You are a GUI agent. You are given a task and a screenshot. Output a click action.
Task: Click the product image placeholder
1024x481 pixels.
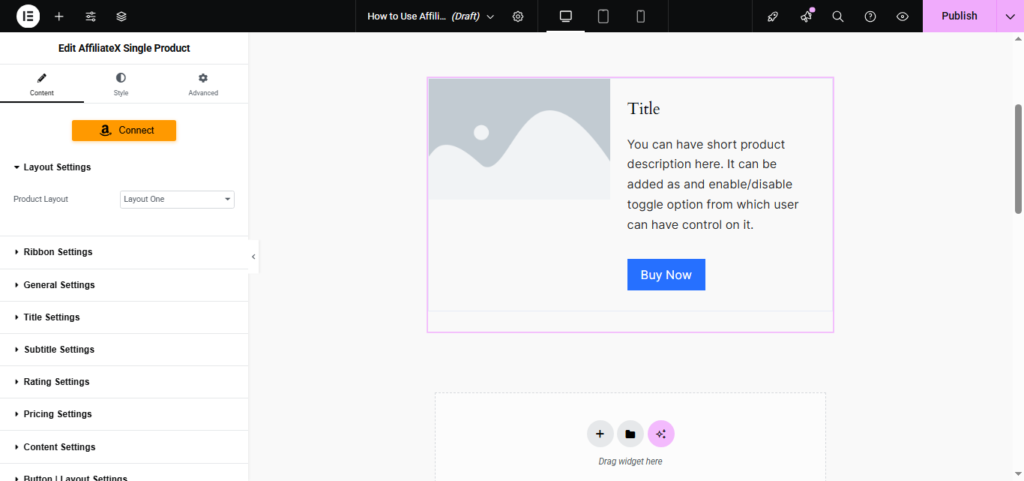coord(519,139)
